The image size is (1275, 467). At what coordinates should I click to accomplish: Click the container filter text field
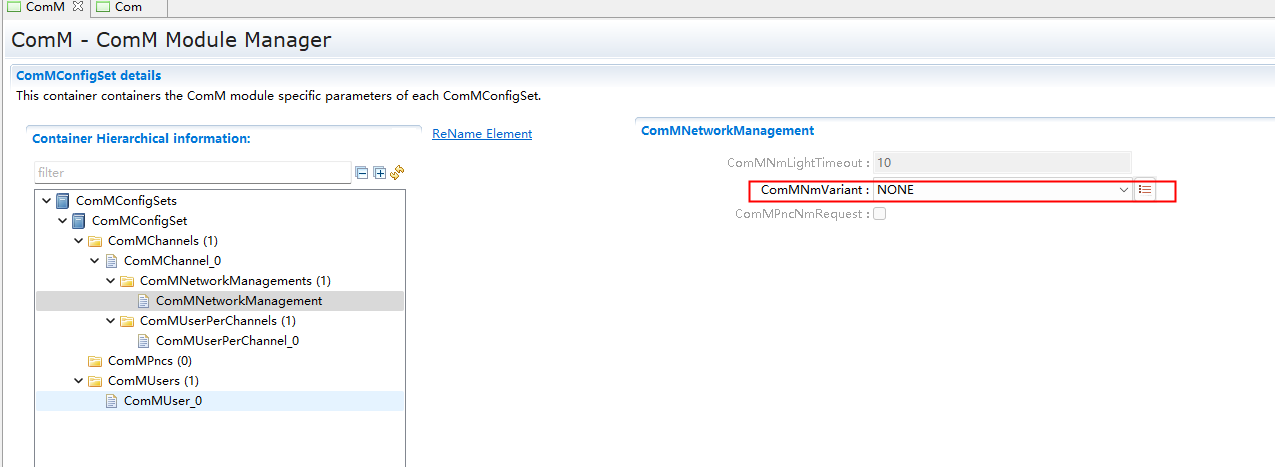pos(192,173)
